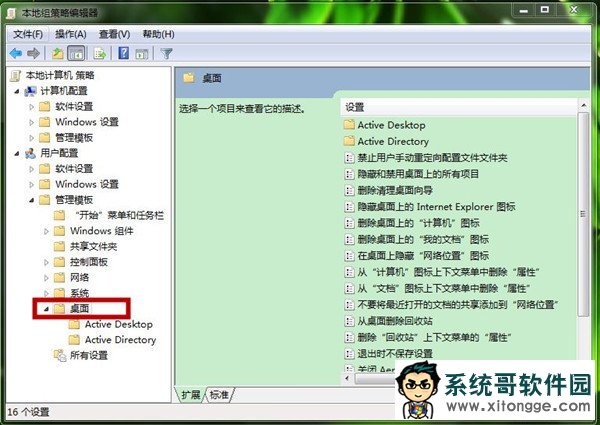Open the 文件(F) menu
600x425 pixels.
28,34
